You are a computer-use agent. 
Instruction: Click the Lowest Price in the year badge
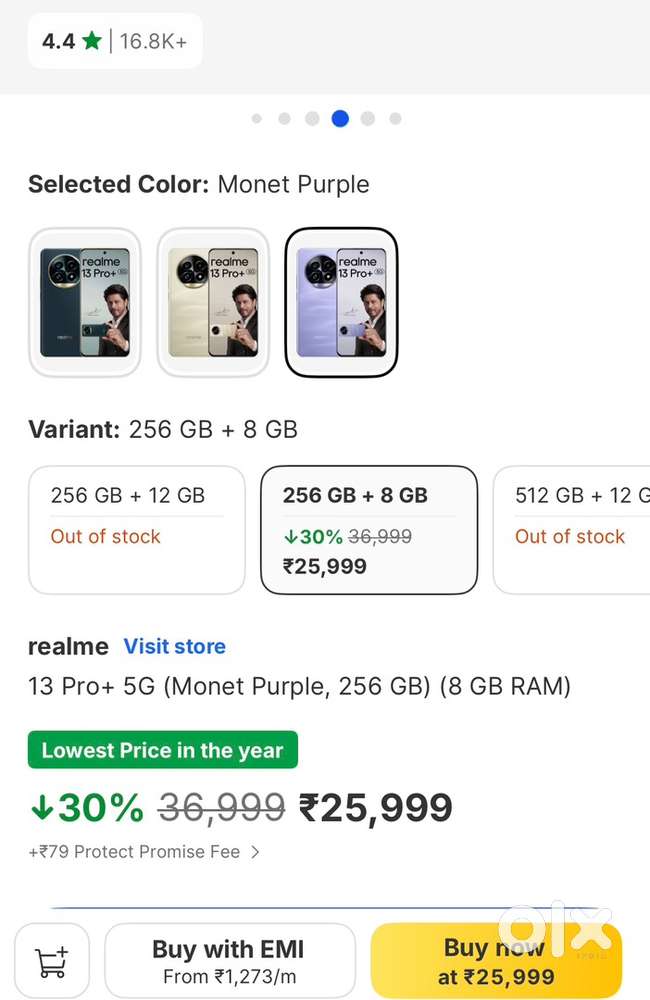pyautogui.click(x=162, y=750)
